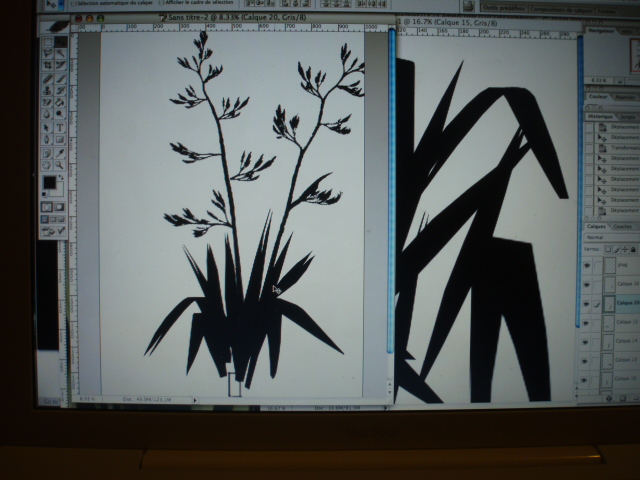Select the Healing Brush tool

47,78
